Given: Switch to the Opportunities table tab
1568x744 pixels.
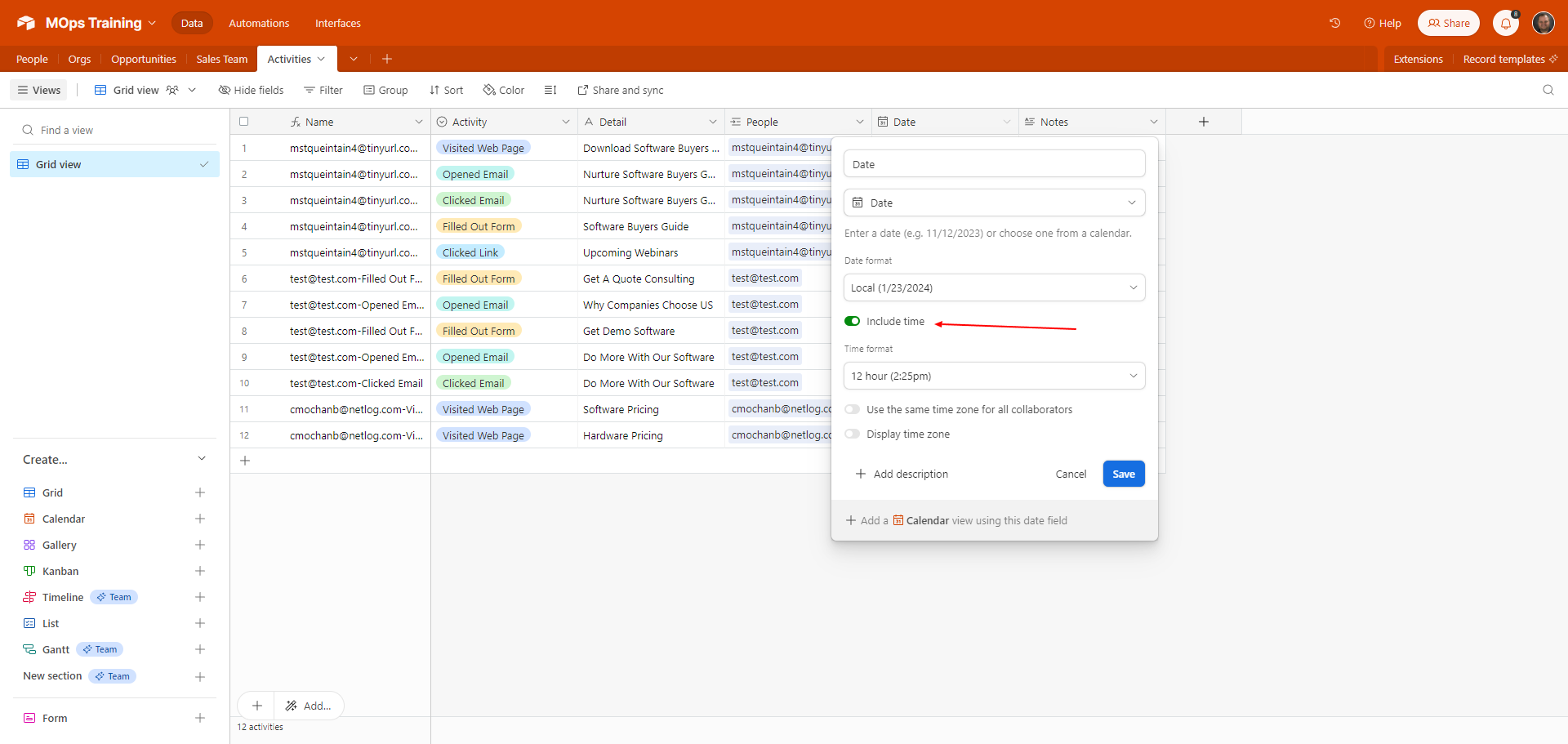Looking at the screenshot, I should tap(143, 59).
